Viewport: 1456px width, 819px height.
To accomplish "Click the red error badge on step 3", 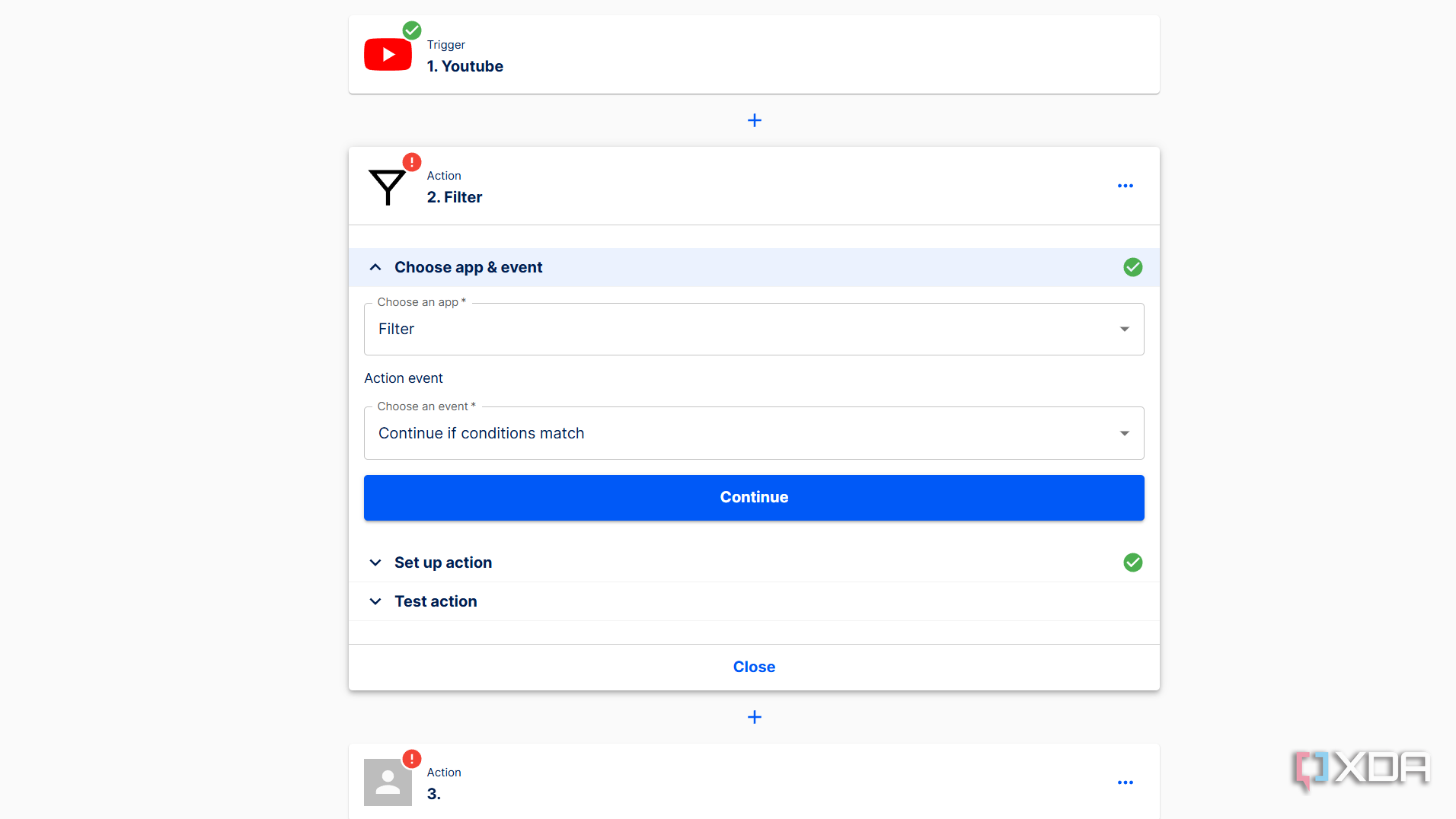I will point(412,759).
